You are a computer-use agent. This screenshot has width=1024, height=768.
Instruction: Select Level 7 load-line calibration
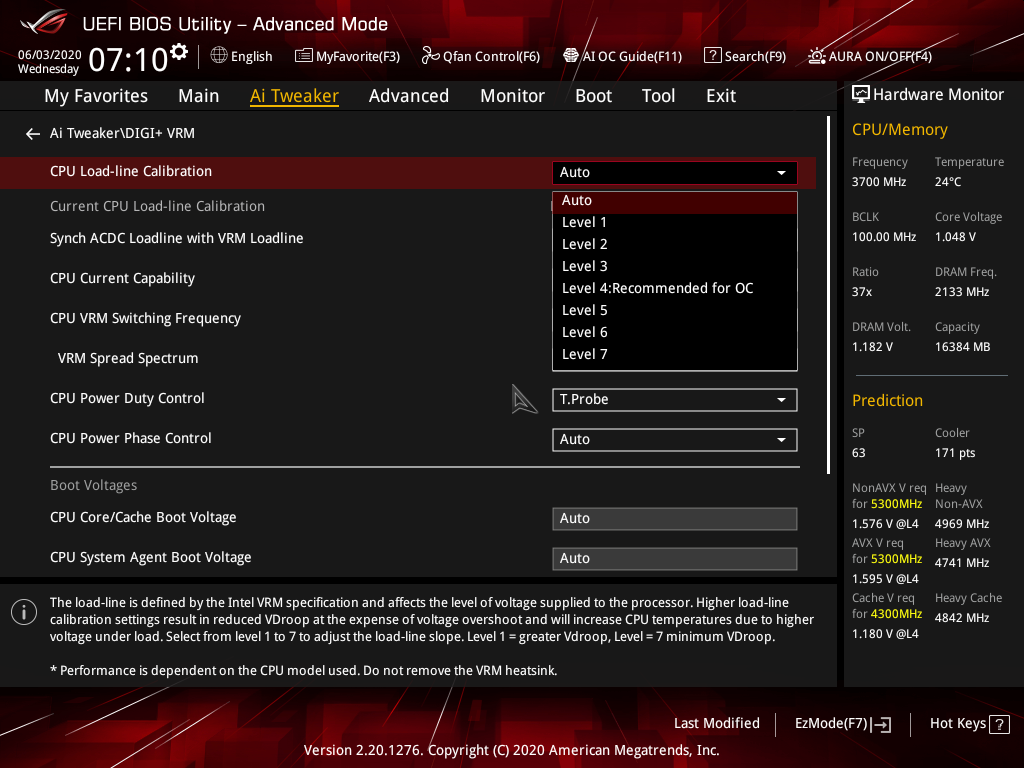tap(584, 353)
